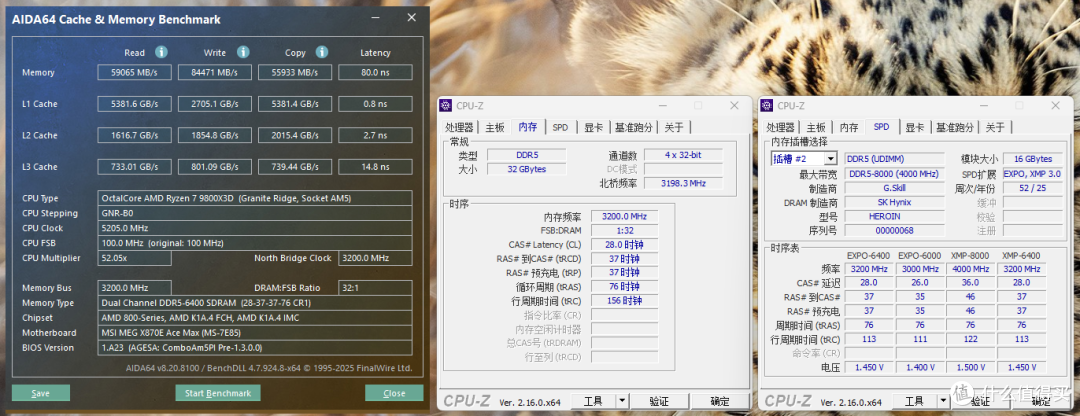Click the CPU-Z logo icon in the memory window title
The image size is (1080, 416).
click(446, 105)
